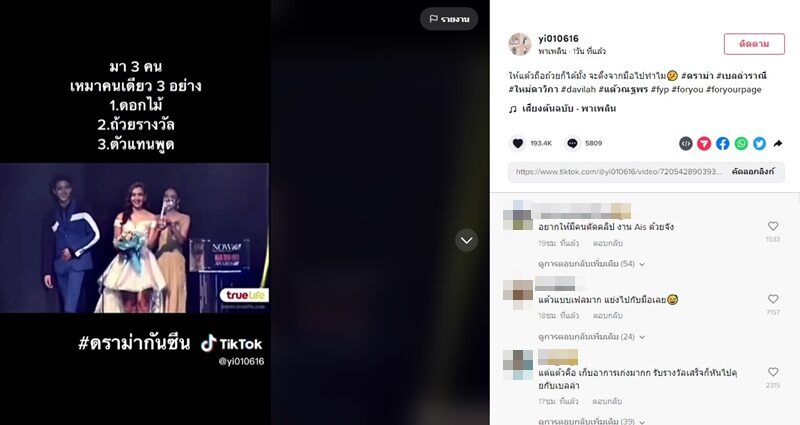Like the video with the heart icon
Screen dimensions: 800x425
pyautogui.click(x=517, y=143)
